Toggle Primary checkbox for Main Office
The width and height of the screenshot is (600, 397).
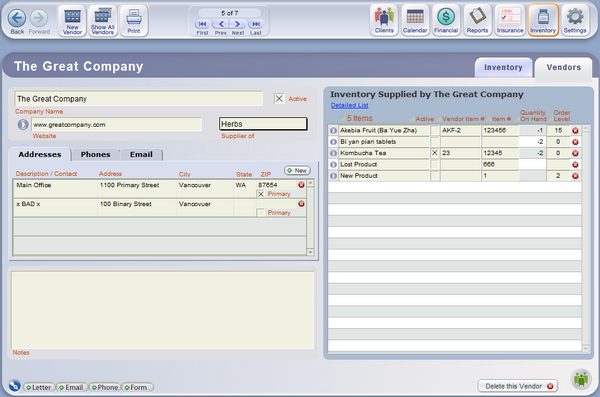point(261,194)
